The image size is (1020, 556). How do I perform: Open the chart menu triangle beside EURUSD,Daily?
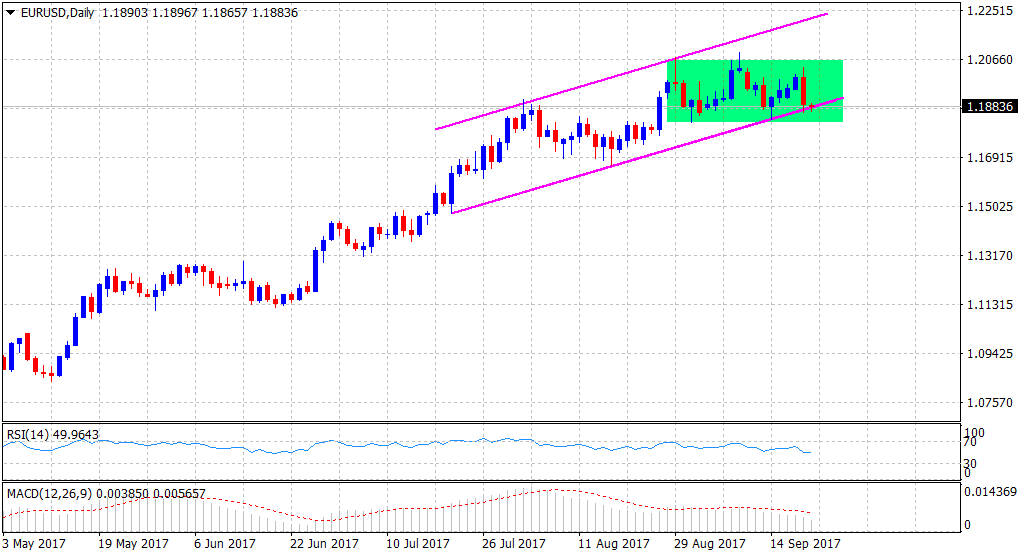point(10,13)
